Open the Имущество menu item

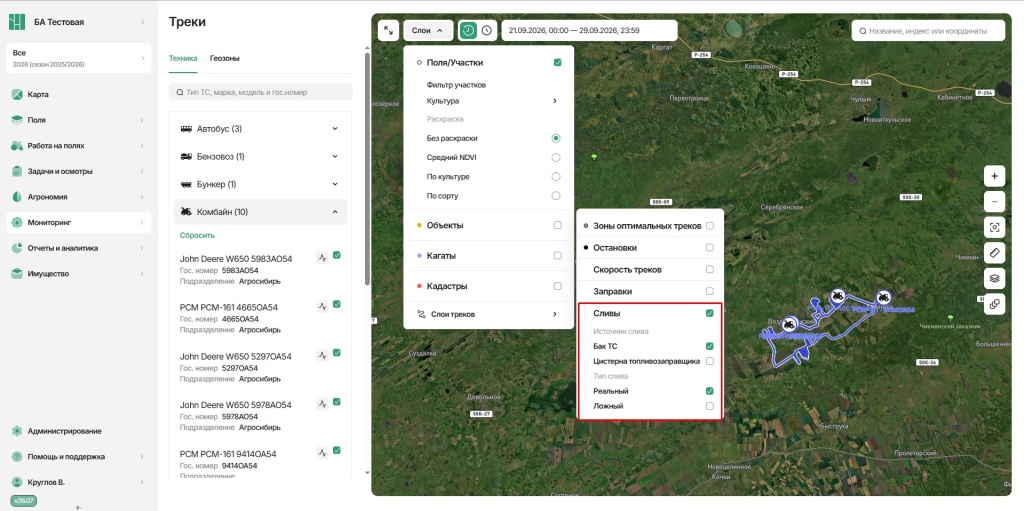78,274
